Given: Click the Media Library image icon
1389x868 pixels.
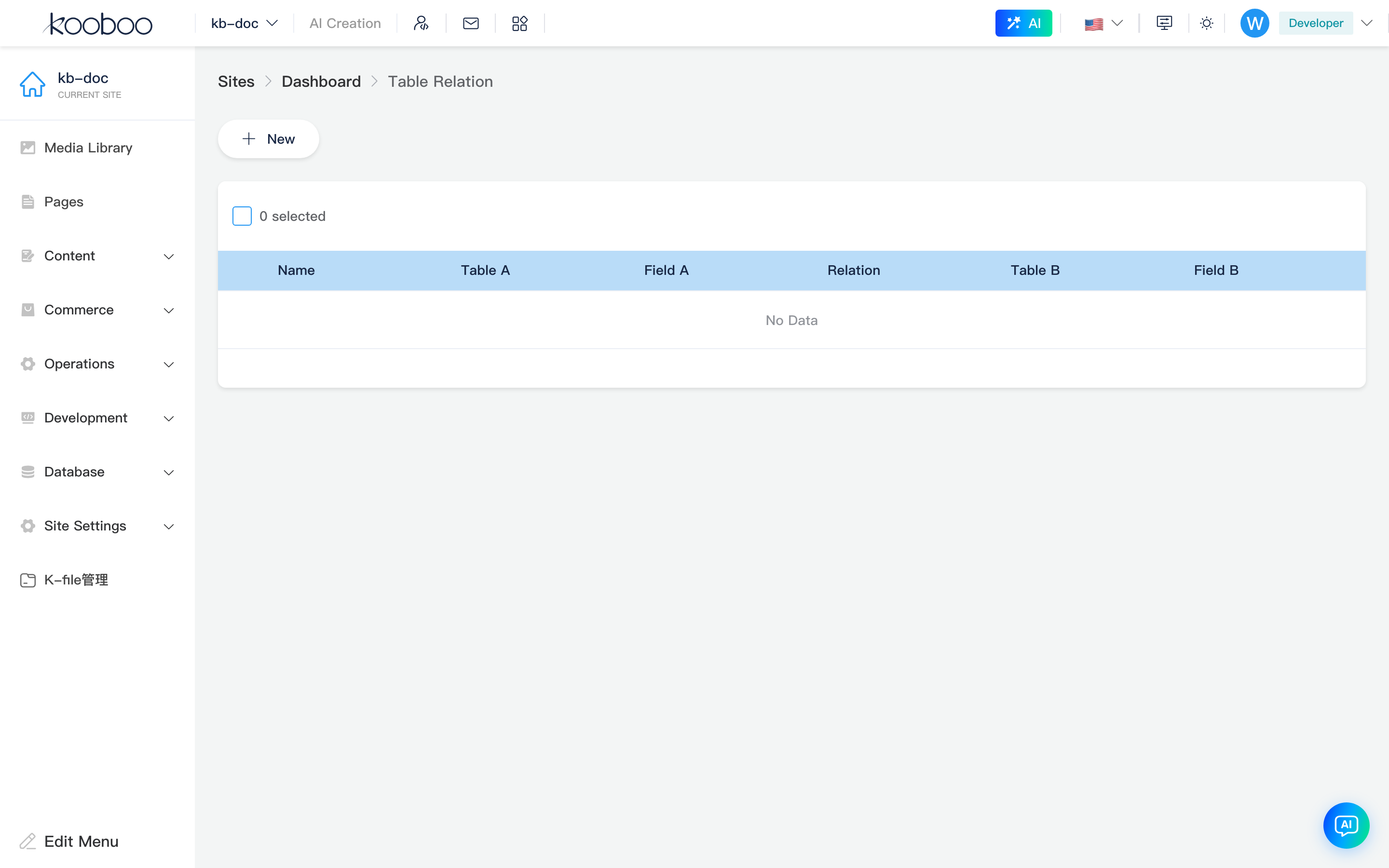Looking at the screenshot, I should pos(27,148).
